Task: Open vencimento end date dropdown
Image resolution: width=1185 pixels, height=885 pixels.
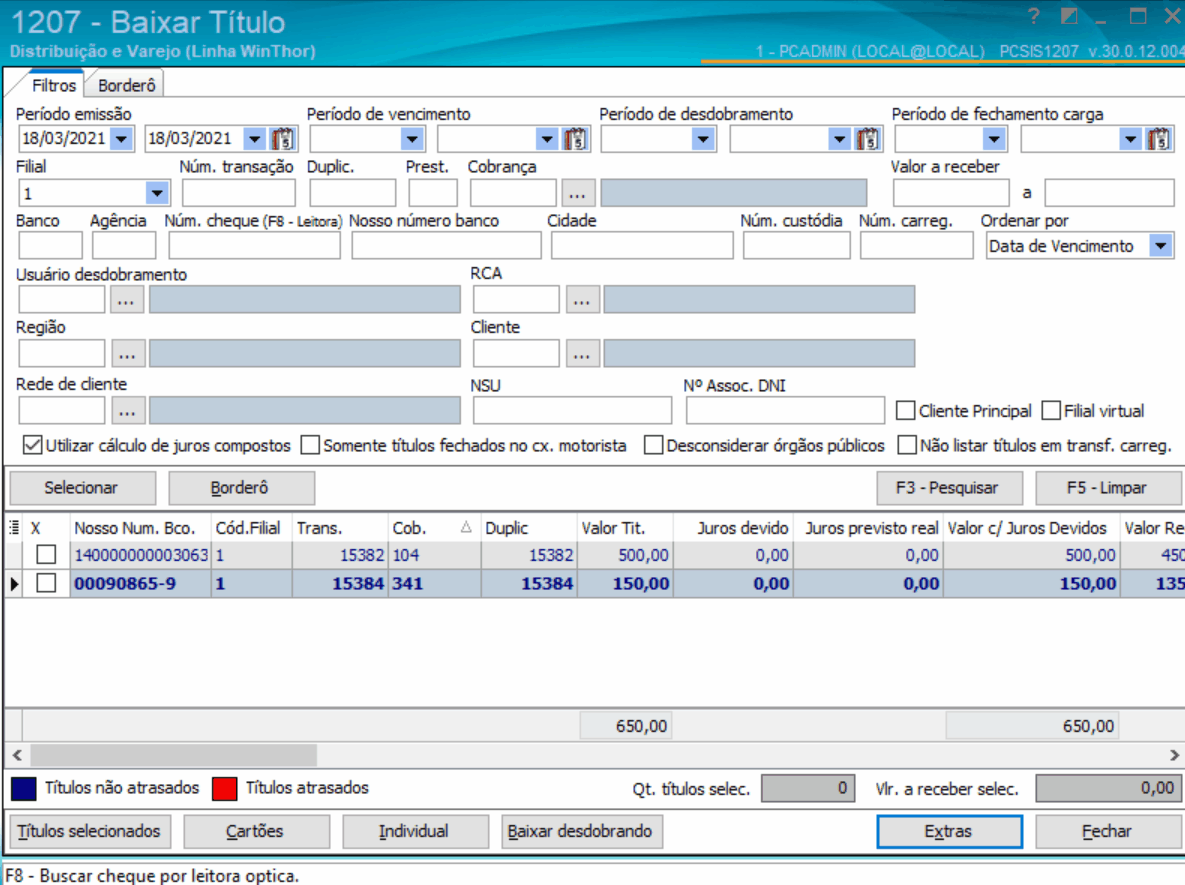Action: 546,139
